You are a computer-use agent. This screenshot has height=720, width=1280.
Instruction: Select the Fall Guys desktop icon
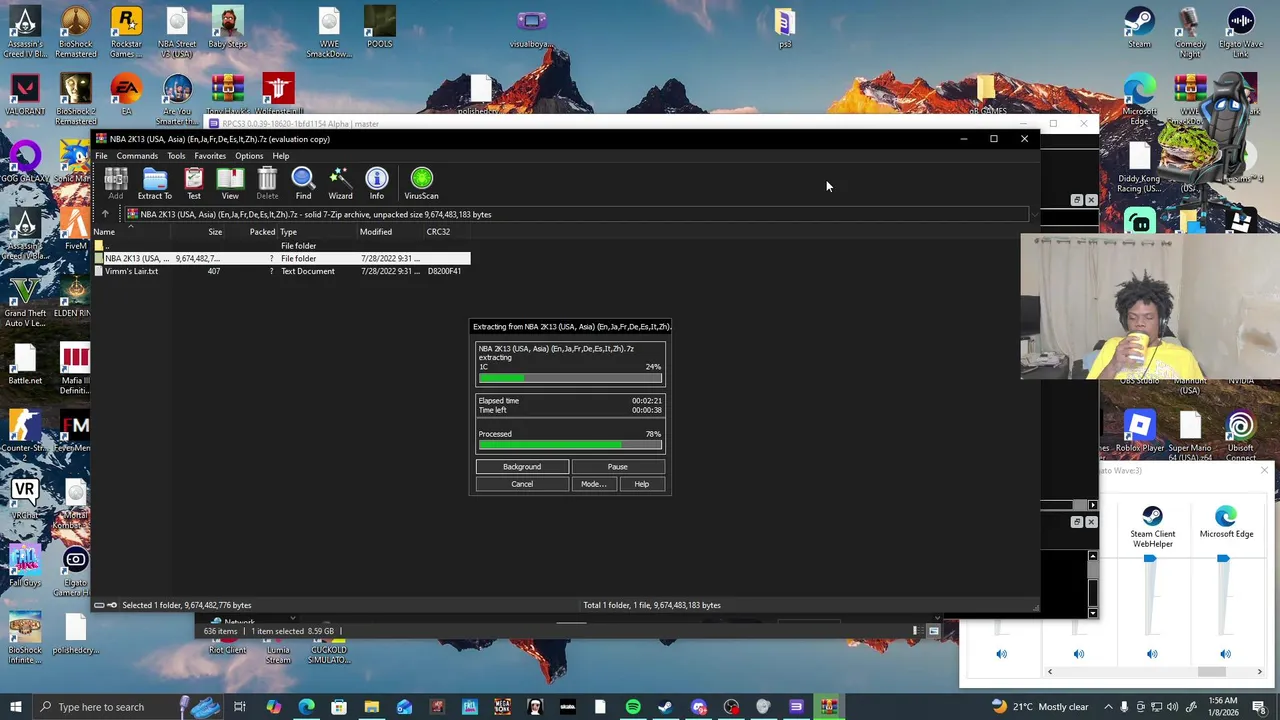[x=25, y=566]
